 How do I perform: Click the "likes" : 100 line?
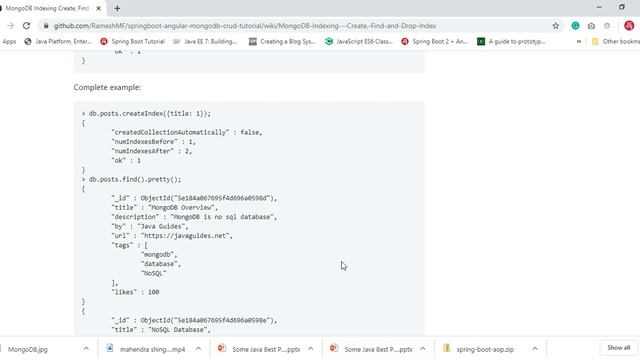(x=135, y=292)
